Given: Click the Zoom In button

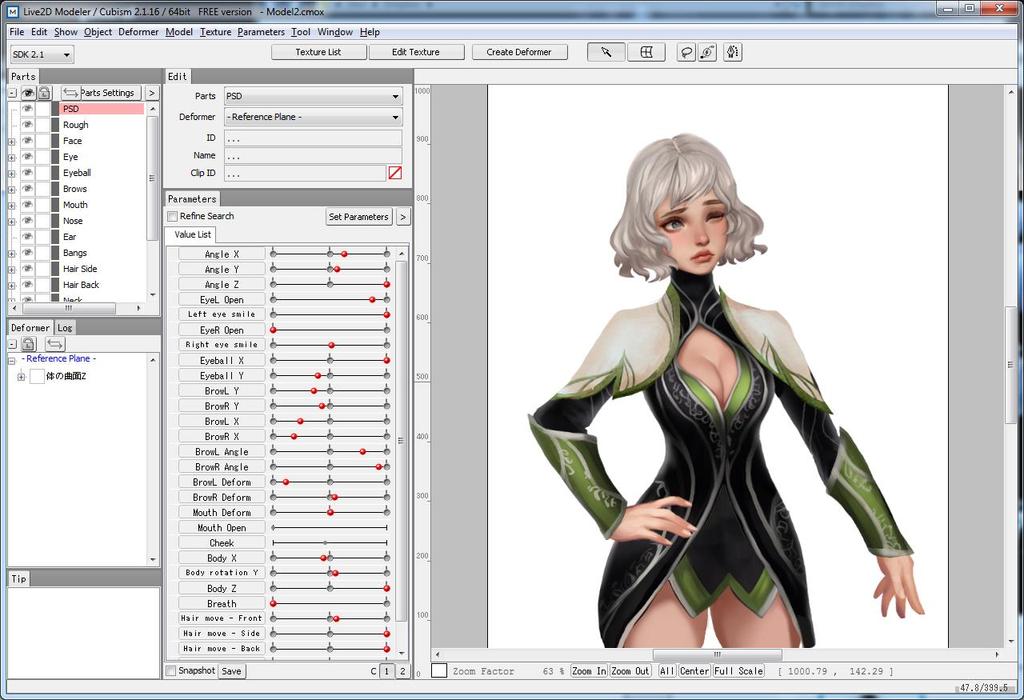Looking at the screenshot, I should click(589, 671).
